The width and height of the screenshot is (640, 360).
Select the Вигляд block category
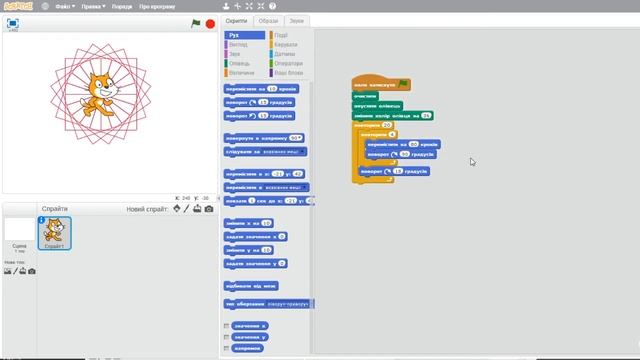(x=244, y=44)
